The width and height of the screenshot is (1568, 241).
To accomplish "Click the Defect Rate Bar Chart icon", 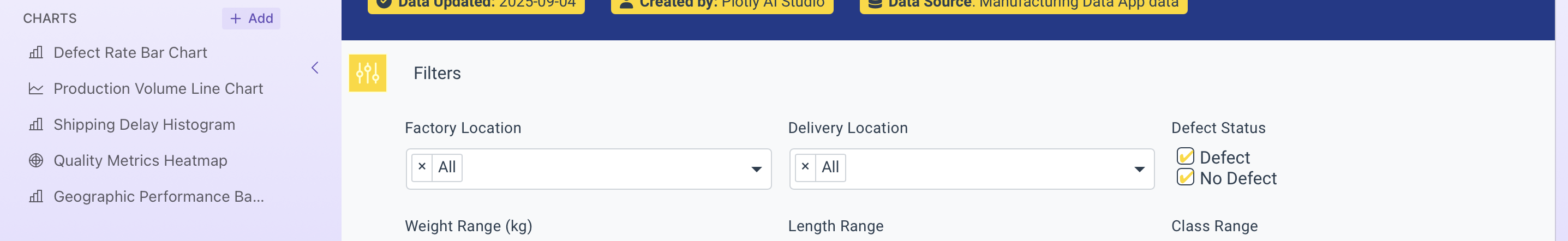I will (36, 53).
